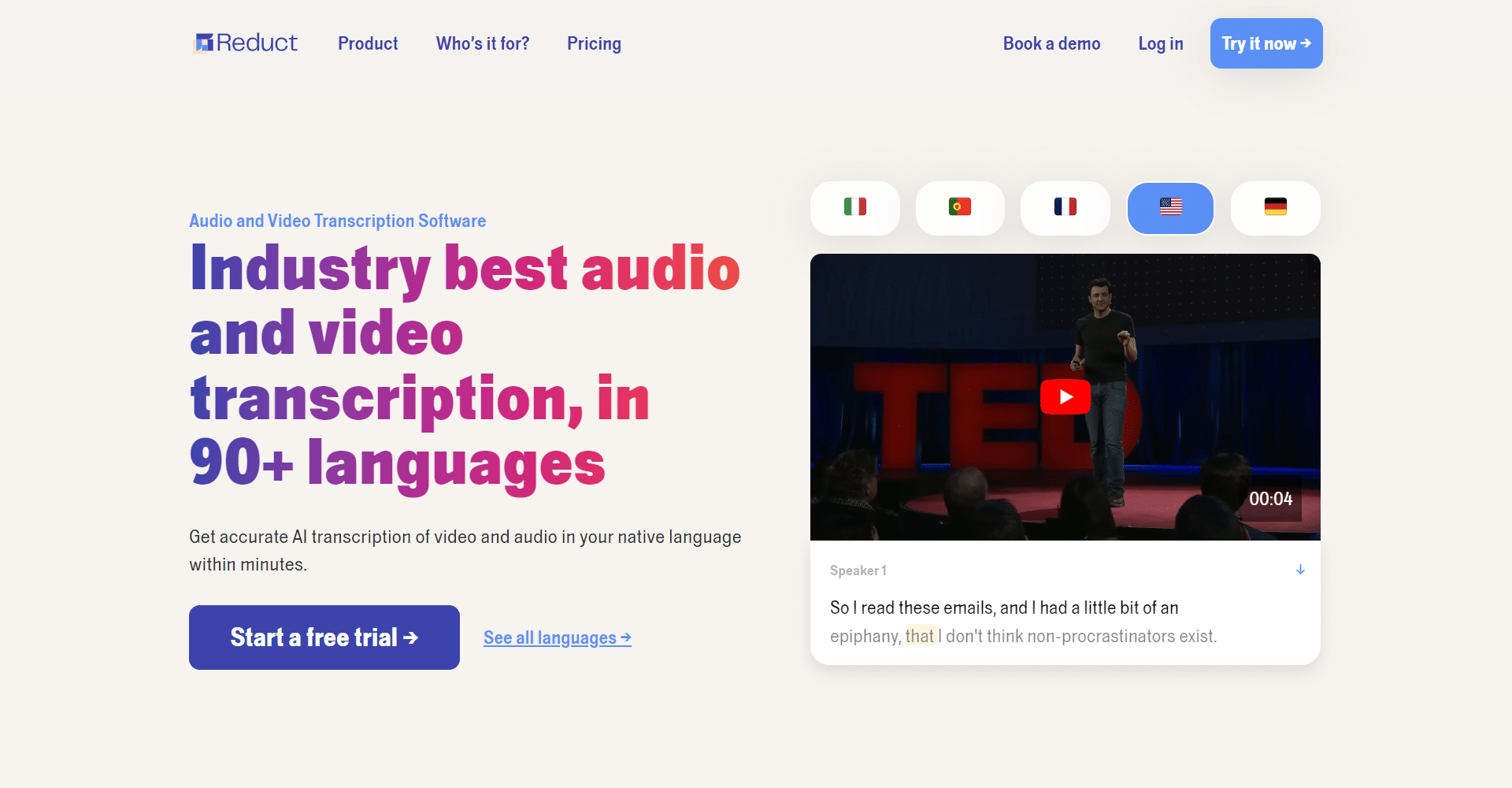1512x788 pixels.
Task: Open See all languages link
Action: (558, 637)
